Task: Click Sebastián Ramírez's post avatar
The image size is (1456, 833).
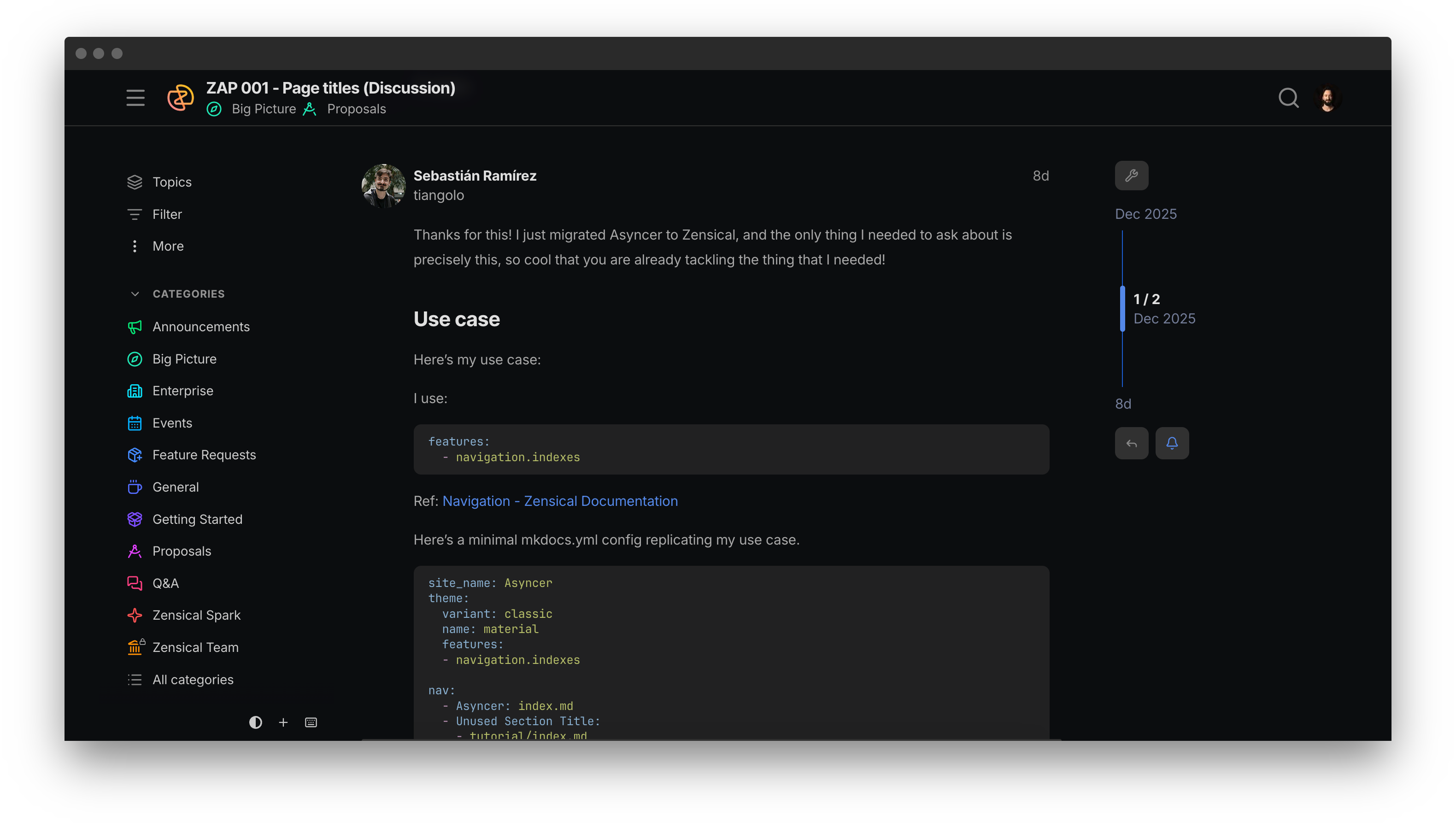Action: pyautogui.click(x=383, y=185)
